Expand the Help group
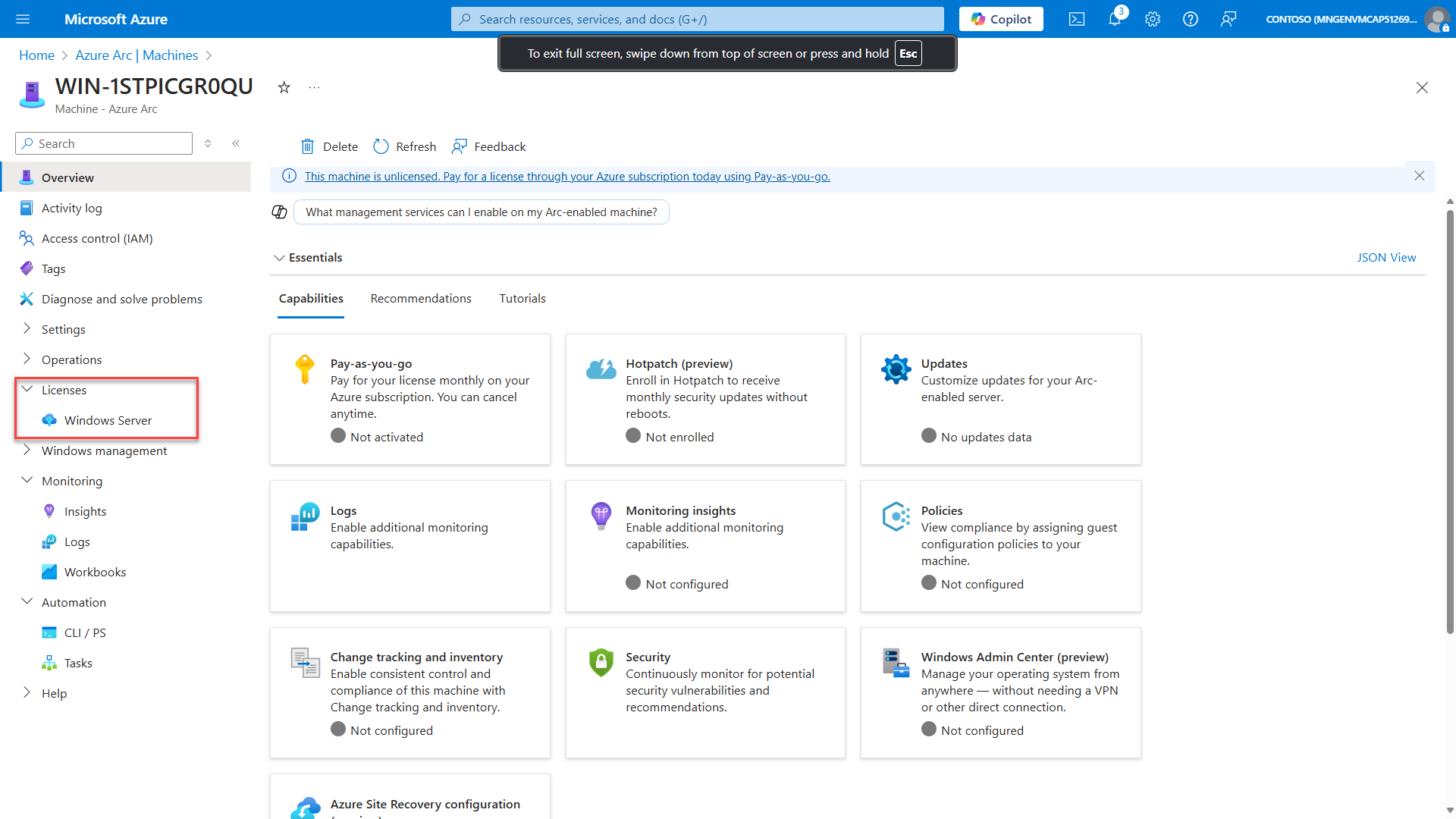 27,692
